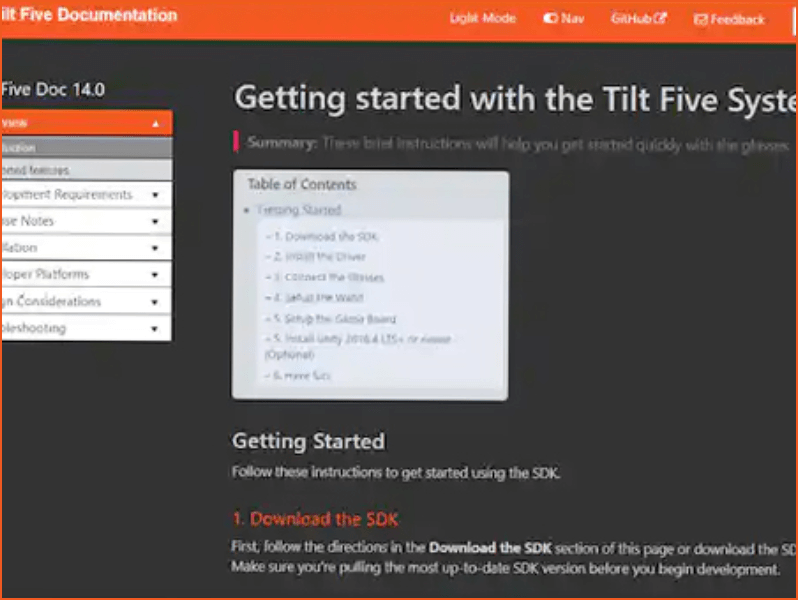Collapse the orange Overview section arrow
The image size is (798, 600).
[156, 124]
